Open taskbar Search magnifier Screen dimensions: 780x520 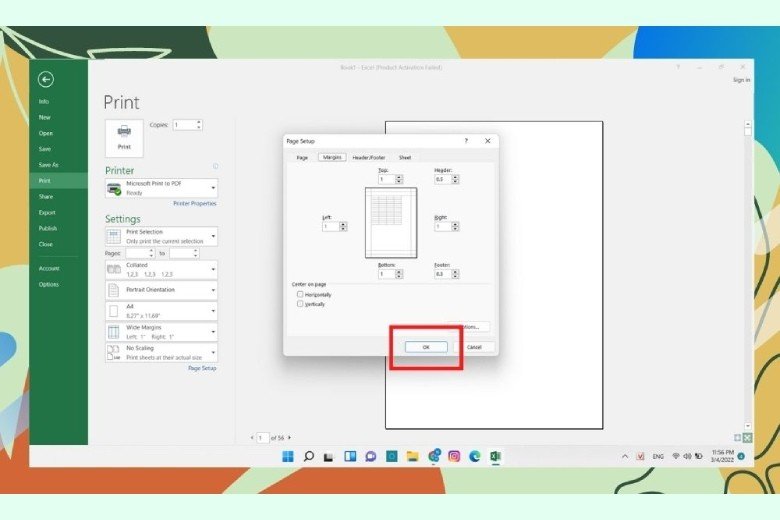tap(308, 456)
